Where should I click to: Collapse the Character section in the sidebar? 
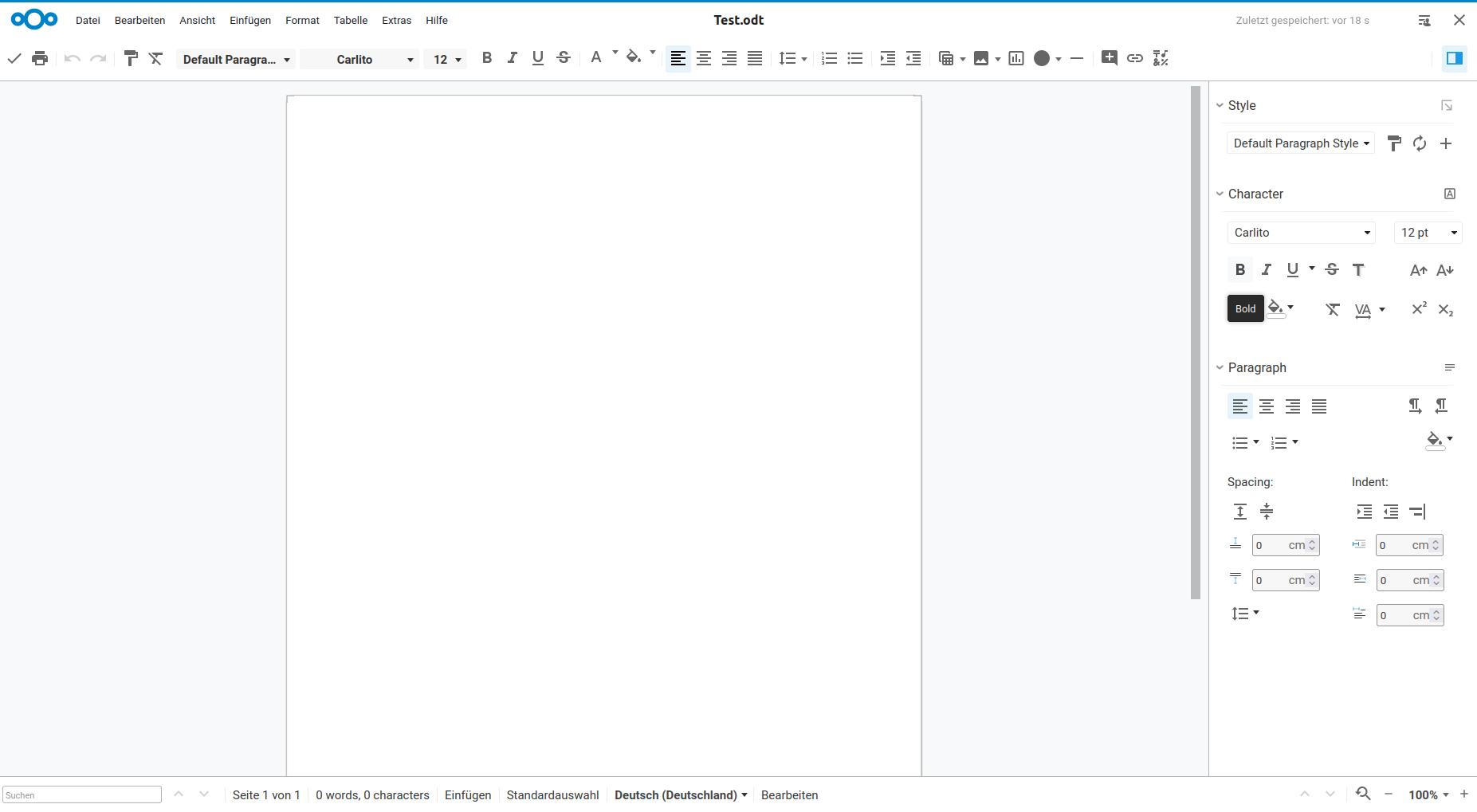tap(1220, 194)
